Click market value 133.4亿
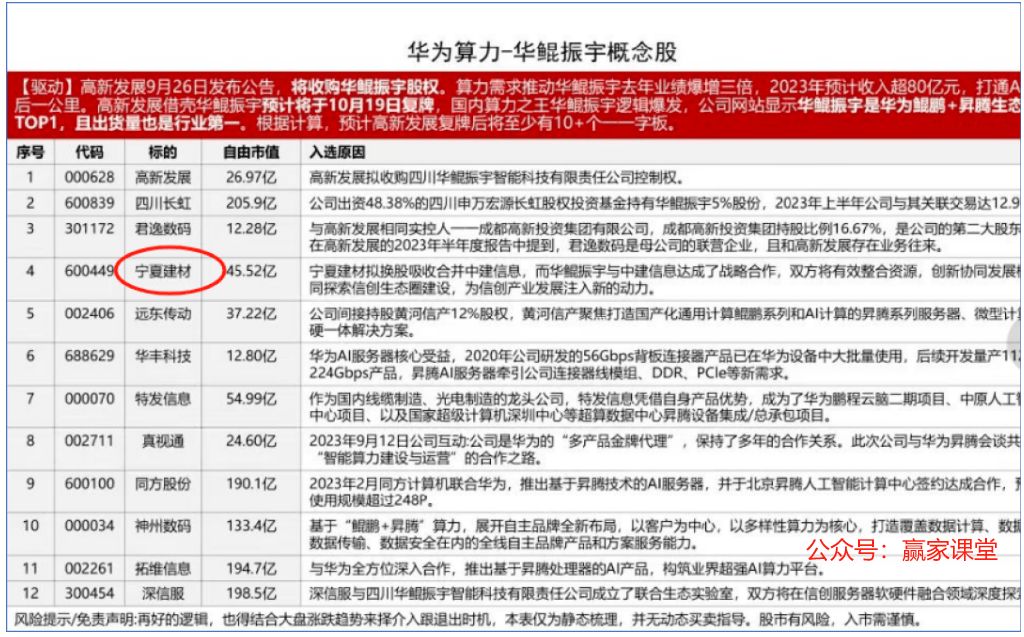Screen dimensions: 1024x637 tap(251, 526)
